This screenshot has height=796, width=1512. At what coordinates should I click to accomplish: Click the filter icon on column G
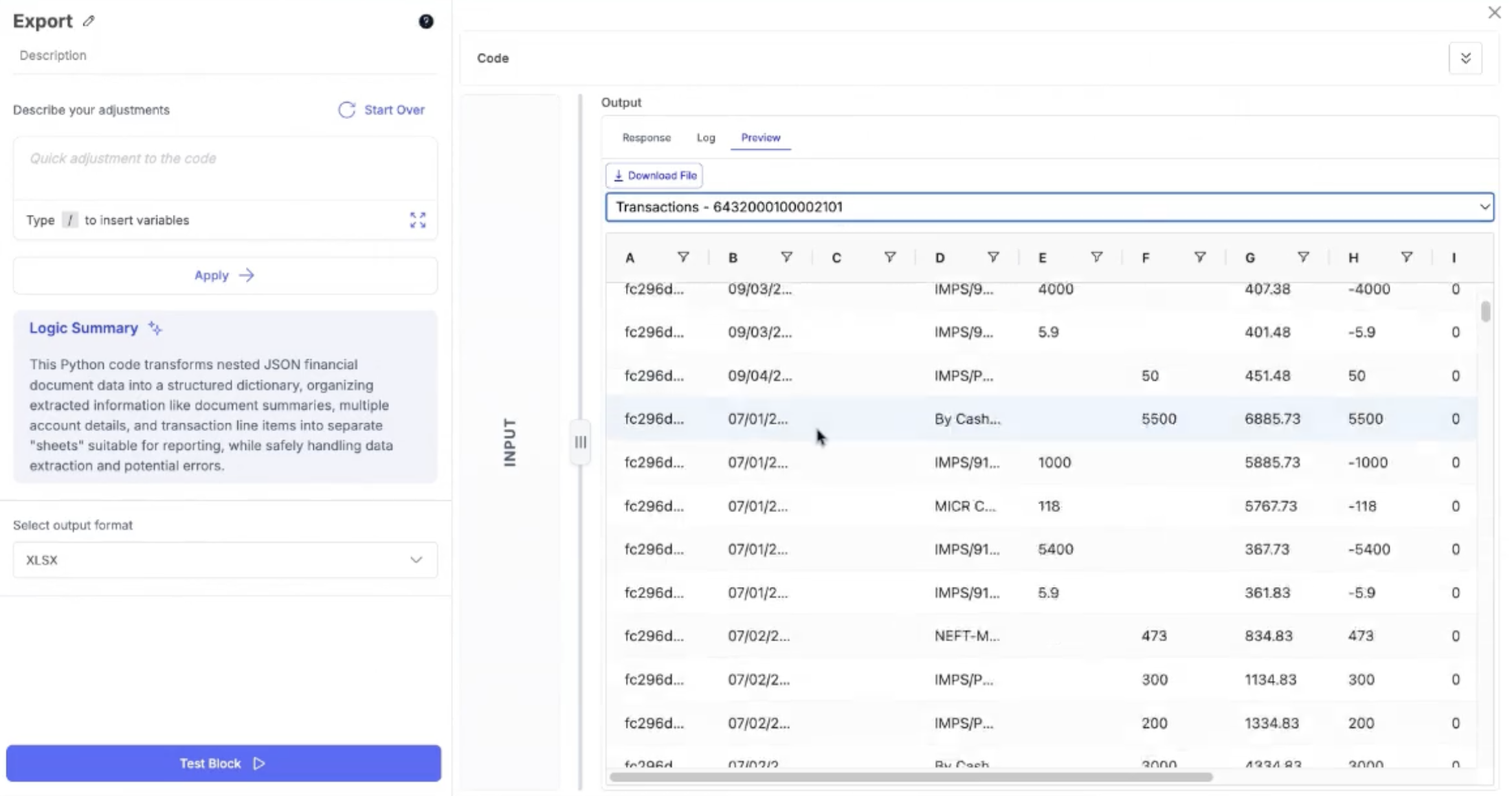(1303, 258)
